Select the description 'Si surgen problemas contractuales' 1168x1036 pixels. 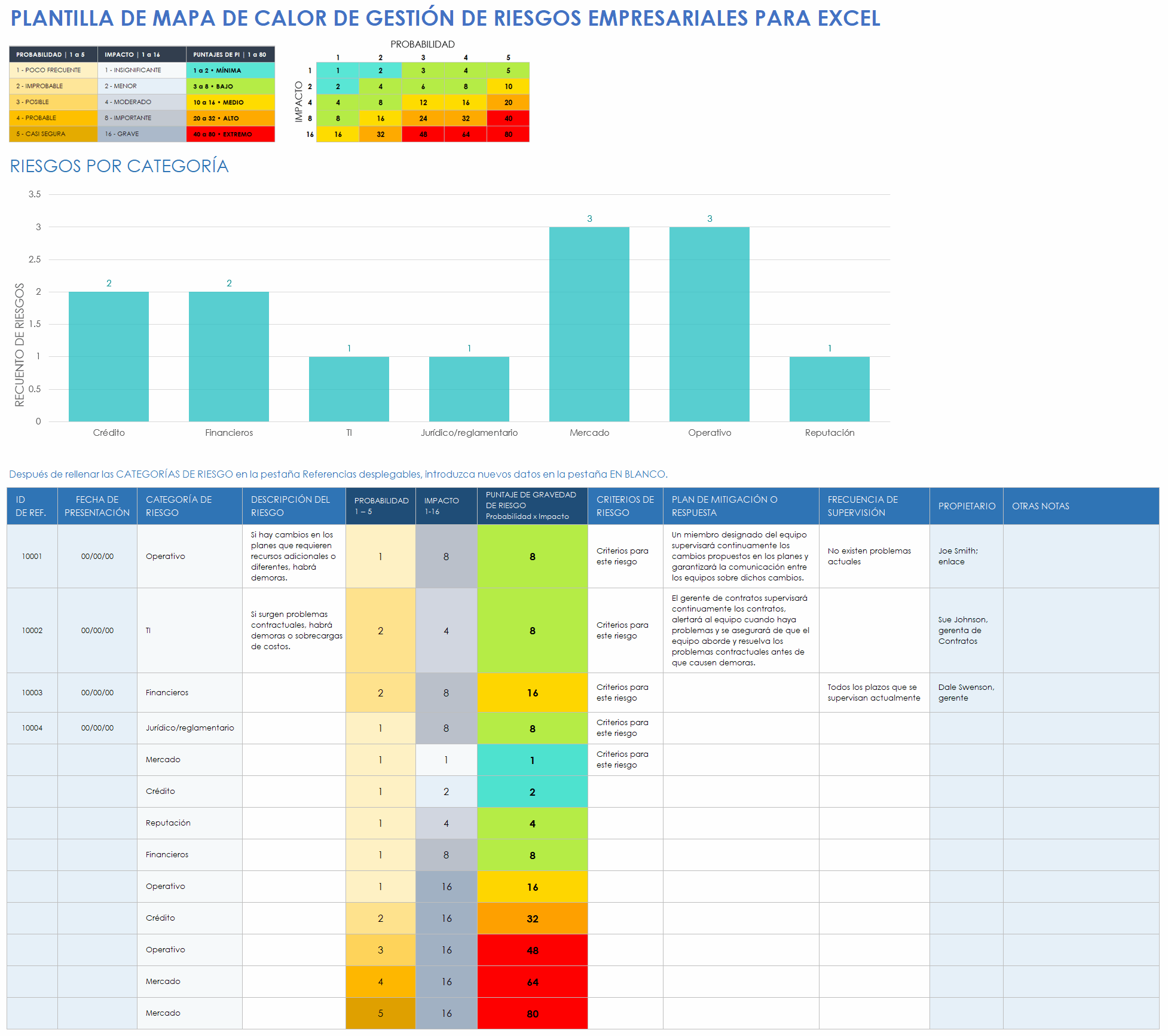tap(294, 631)
